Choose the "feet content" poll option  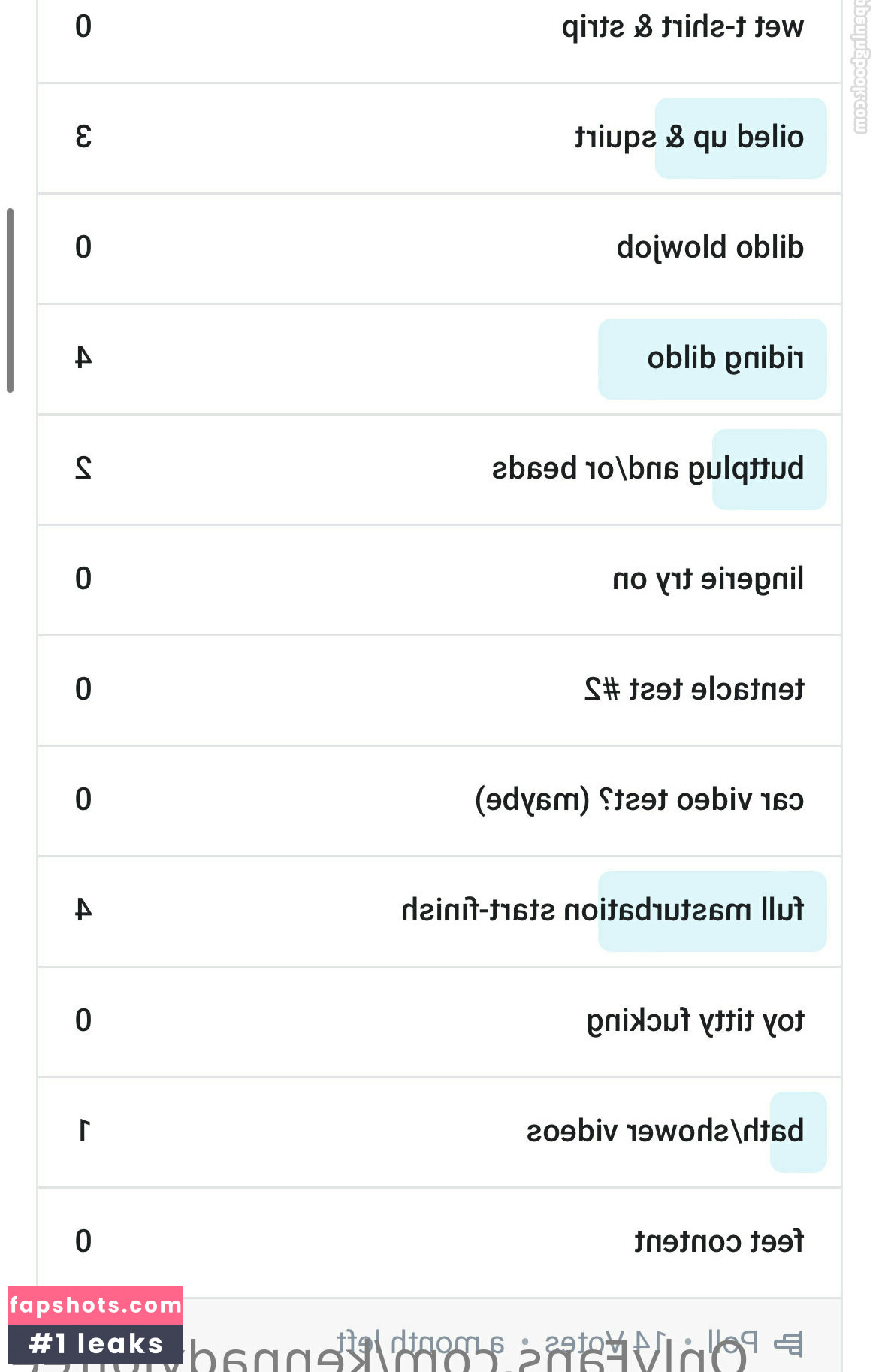[x=718, y=1241]
